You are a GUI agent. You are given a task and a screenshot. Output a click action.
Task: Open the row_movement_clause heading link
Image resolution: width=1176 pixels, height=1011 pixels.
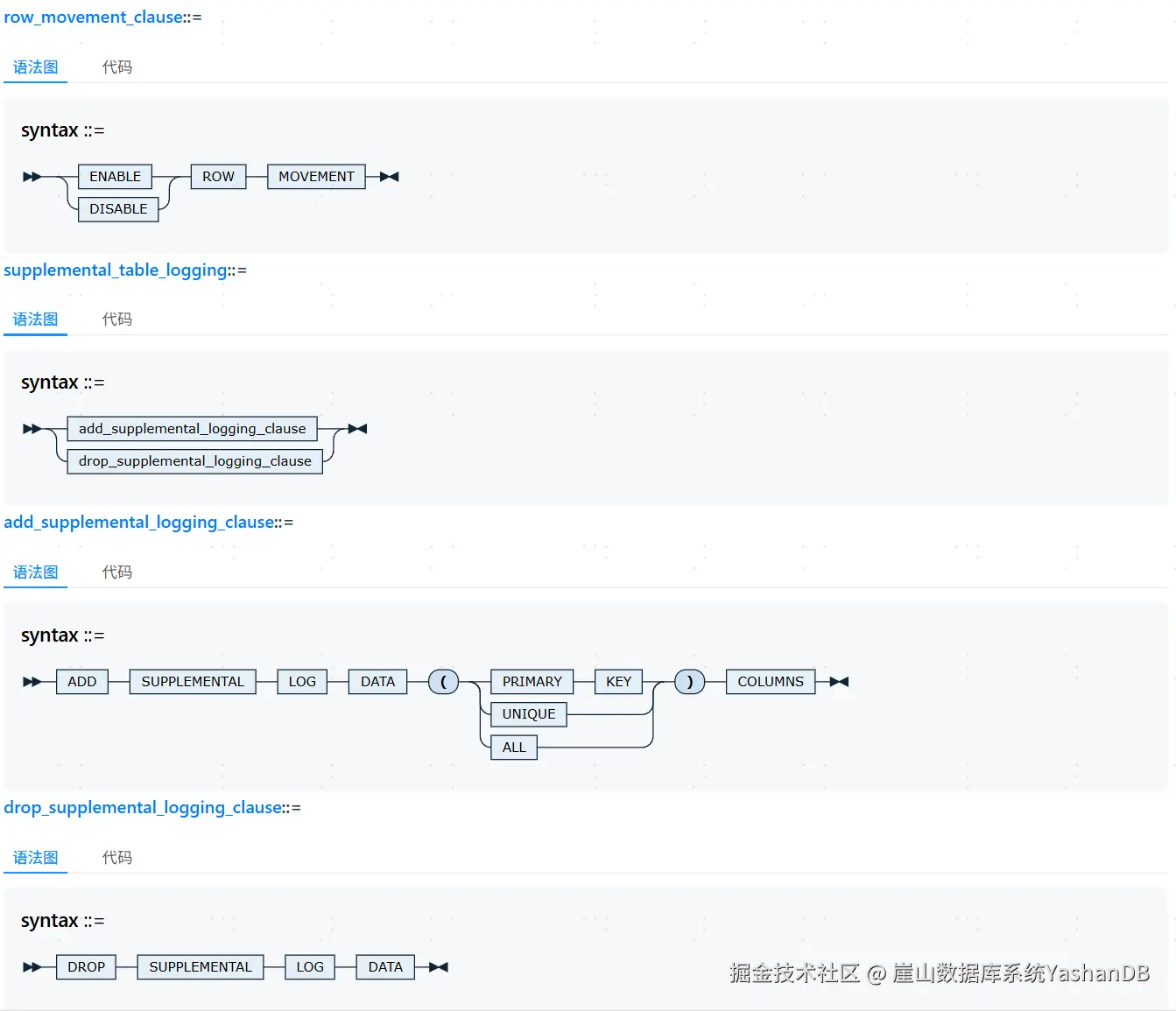coord(93,18)
